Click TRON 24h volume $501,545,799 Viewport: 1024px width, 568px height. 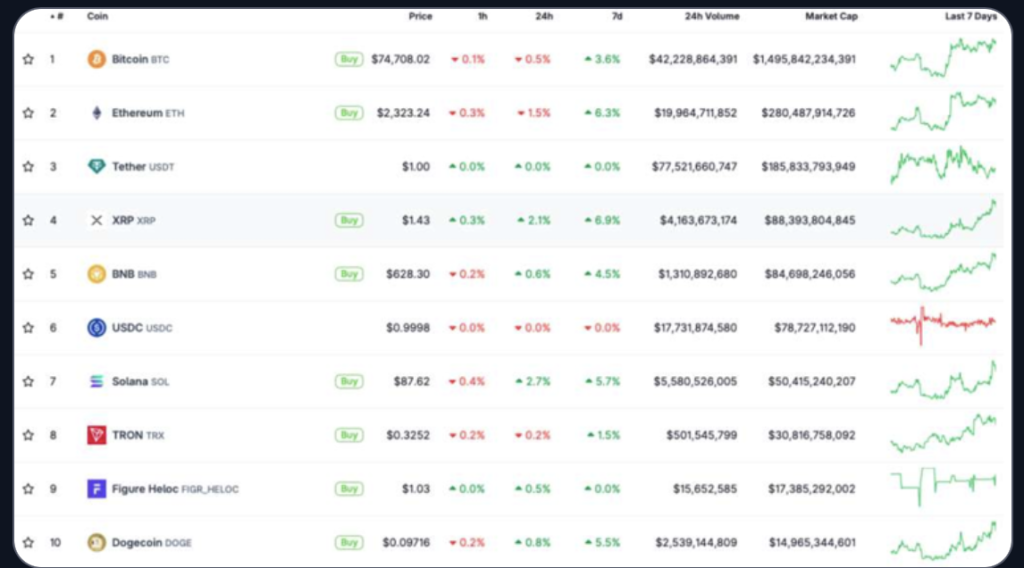701,435
